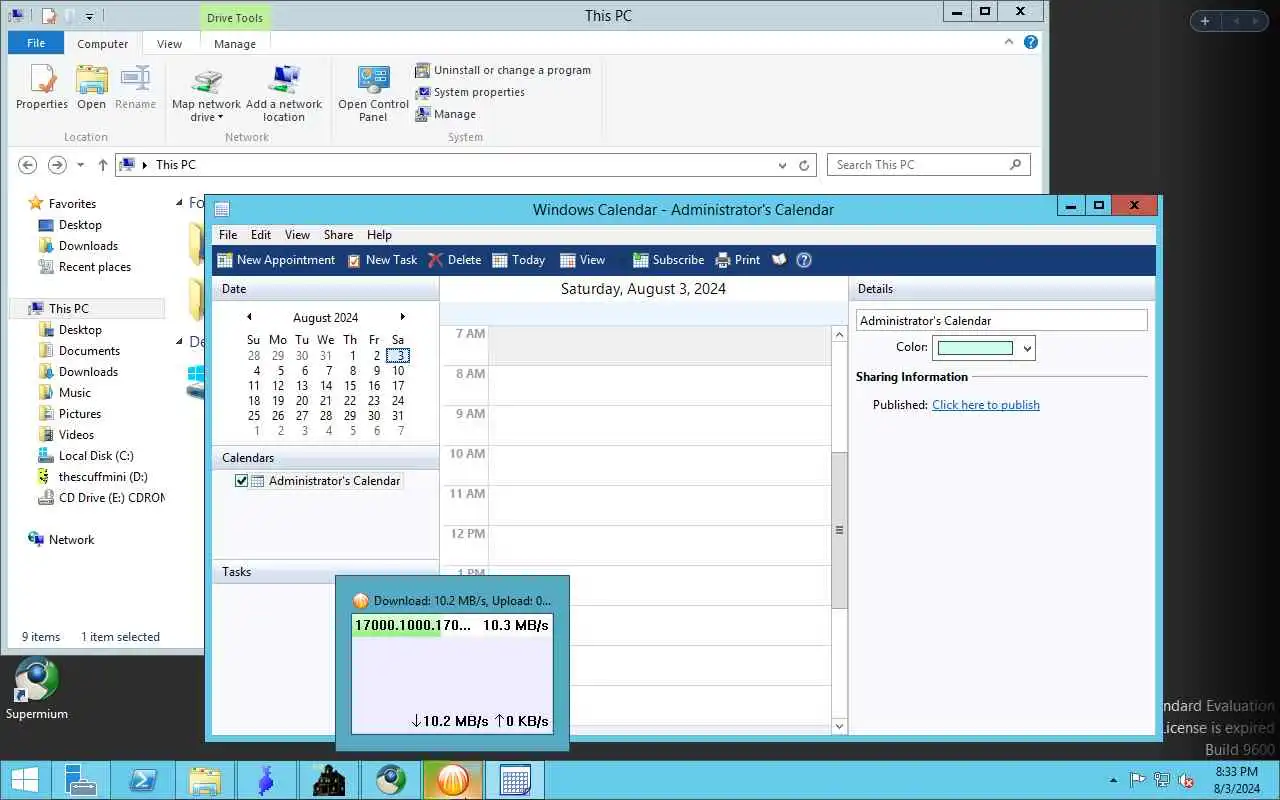Viewport: 1280px width, 800px height.
Task: Select Local Disk (C:) in navigation pane
Action: tap(96, 456)
